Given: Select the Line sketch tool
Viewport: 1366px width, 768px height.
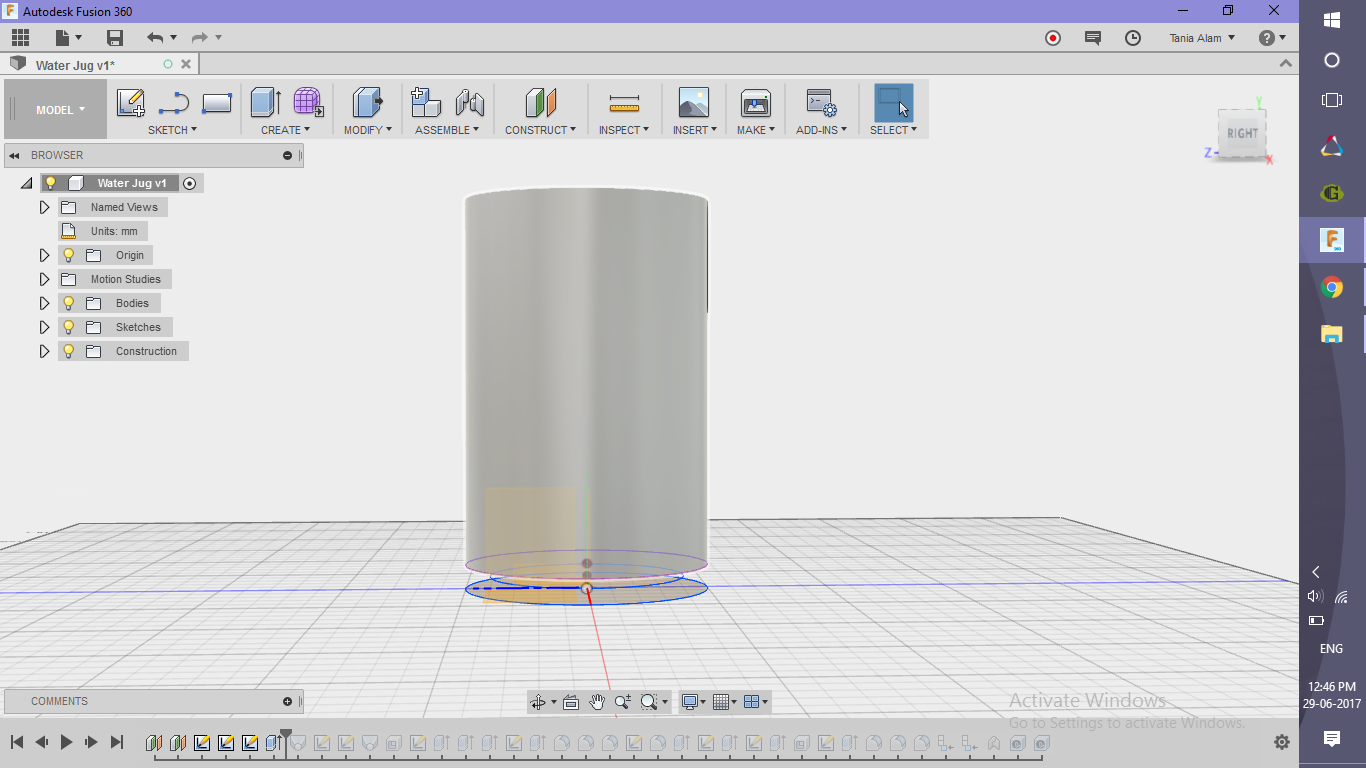Looking at the screenshot, I should [x=174, y=103].
